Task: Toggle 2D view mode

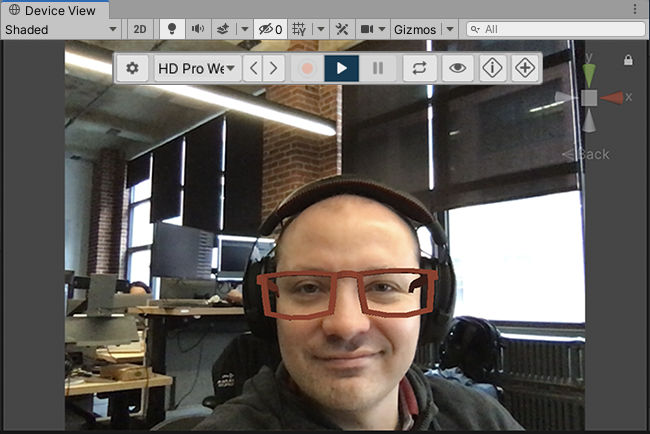Action: coord(140,29)
